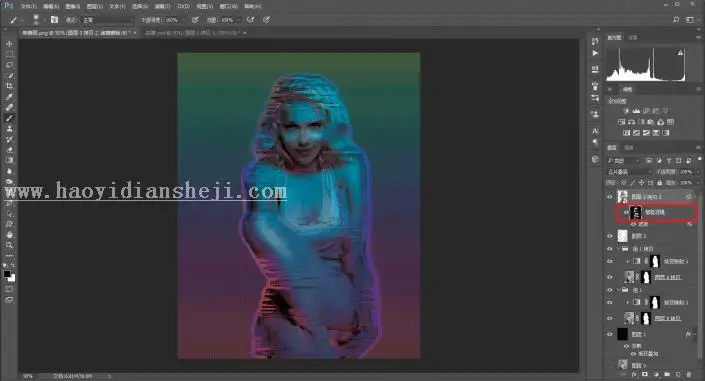Select the Move tool
This screenshot has height=381, width=705.
(x=9, y=44)
